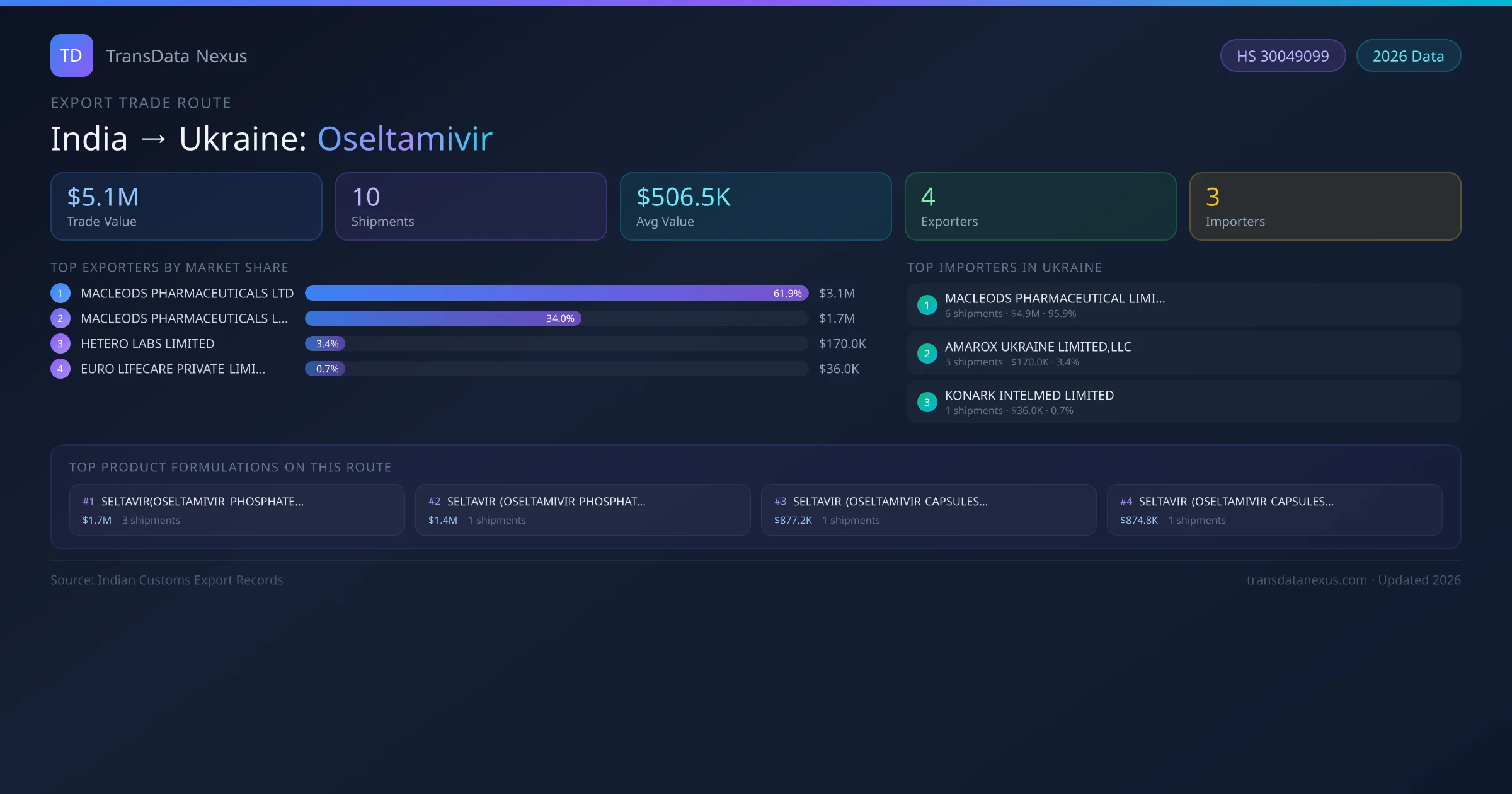Select the $5.1M Trade Value card
The width and height of the screenshot is (1512, 794).
(x=186, y=206)
